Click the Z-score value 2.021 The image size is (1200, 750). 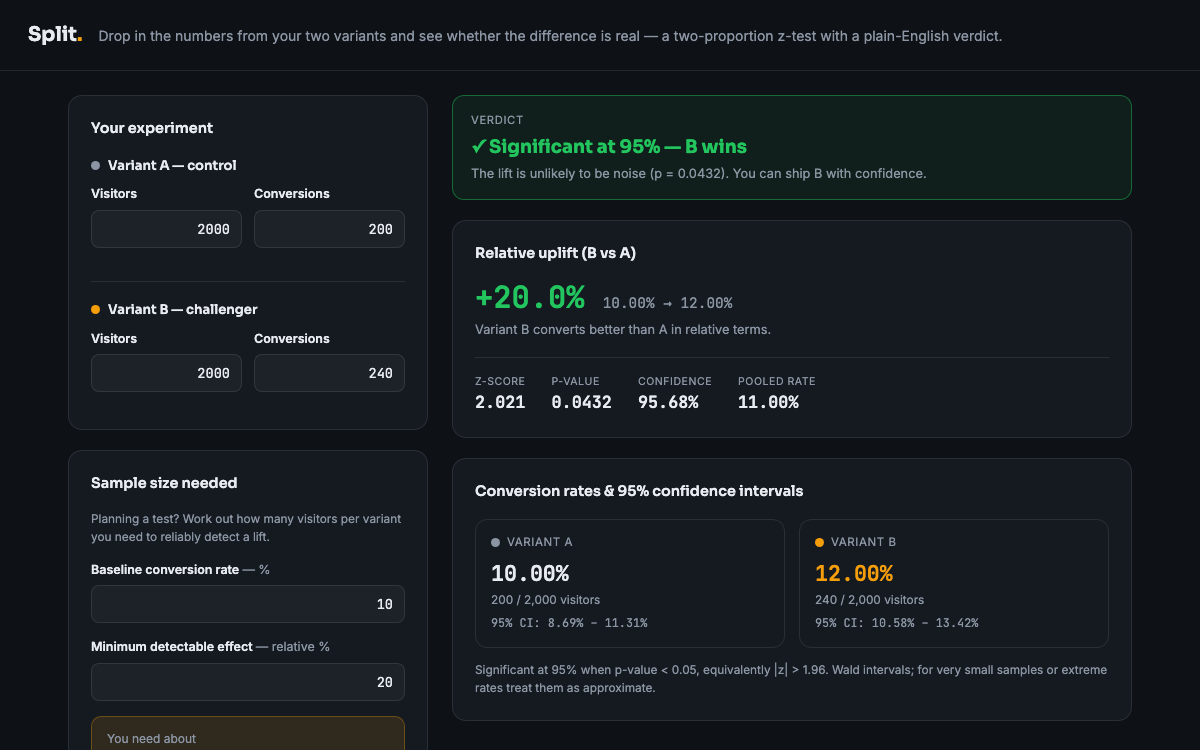click(x=500, y=402)
